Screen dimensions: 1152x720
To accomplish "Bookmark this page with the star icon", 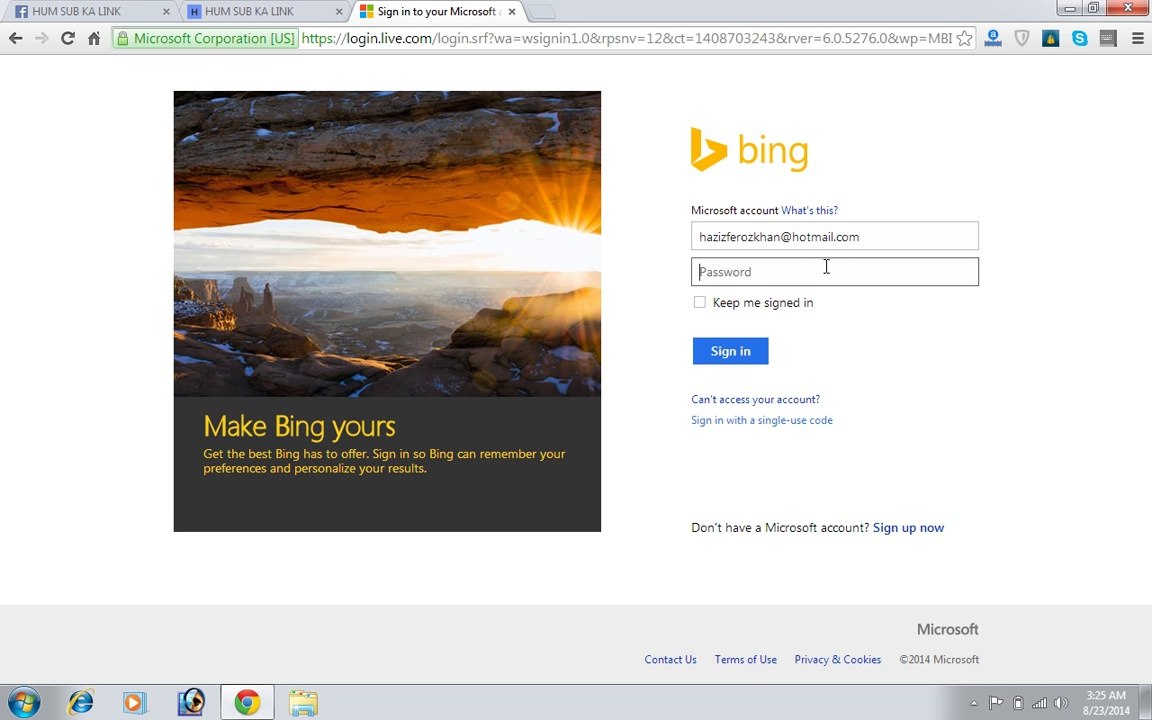I will pyautogui.click(x=965, y=38).
